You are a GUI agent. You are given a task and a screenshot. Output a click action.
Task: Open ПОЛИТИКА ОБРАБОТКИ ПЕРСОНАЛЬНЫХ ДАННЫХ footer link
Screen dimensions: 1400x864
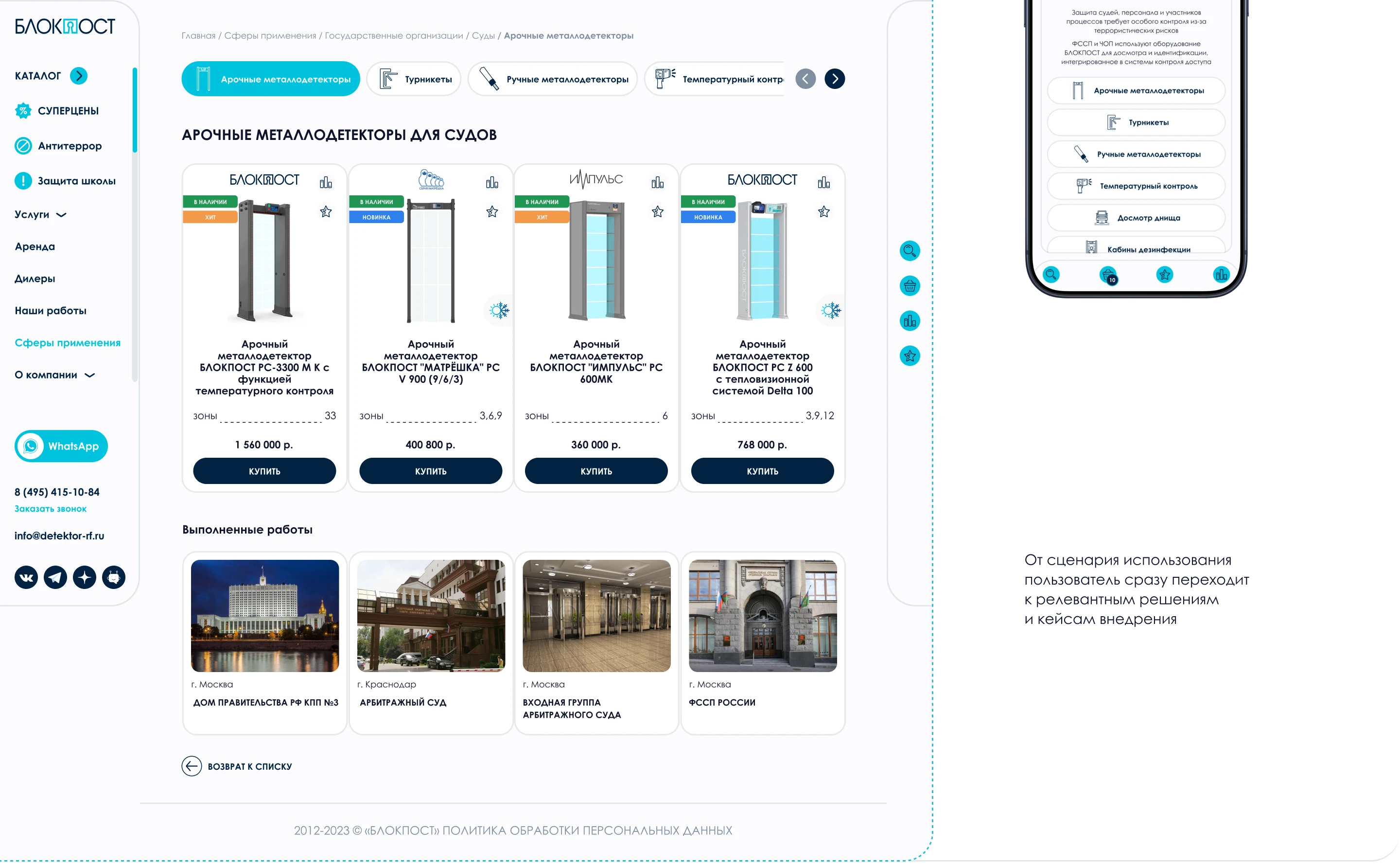click(x=587, y=830)
